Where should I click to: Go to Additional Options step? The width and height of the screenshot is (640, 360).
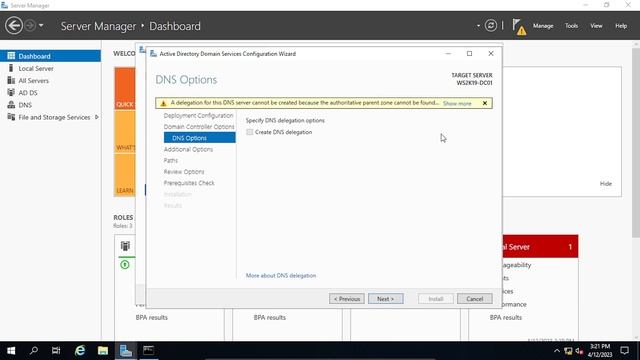pyautogui.click(x=188, y=149)
